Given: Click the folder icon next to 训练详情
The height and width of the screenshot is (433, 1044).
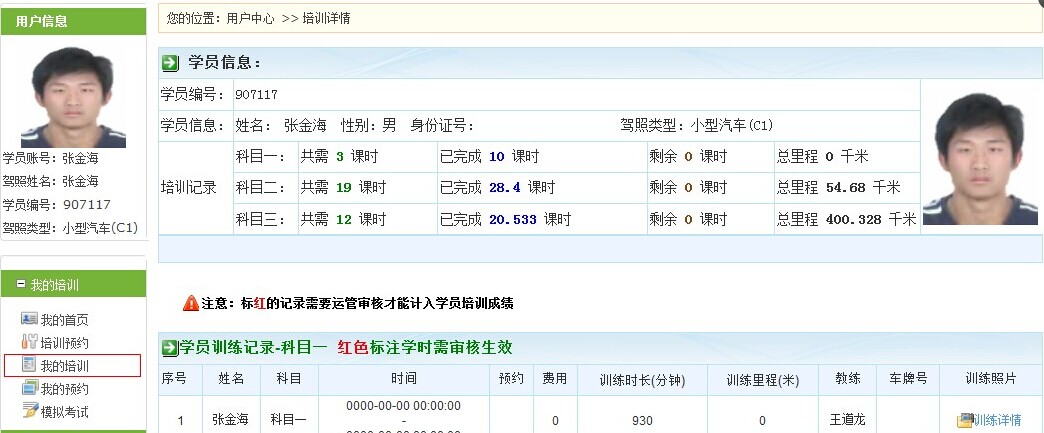Looking at the screenshot, I should [x=965, y=420].
